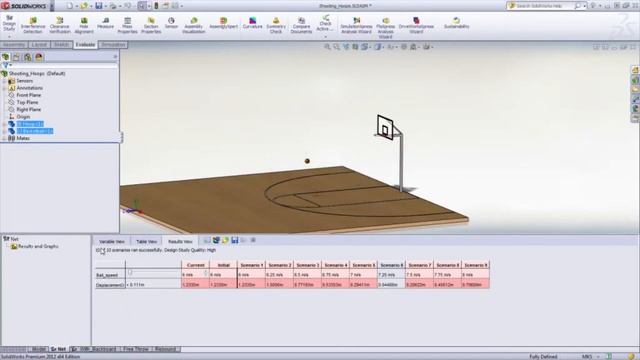640x360 pixels.
Task: Click the New document icon
Action: tap(70, 6)
